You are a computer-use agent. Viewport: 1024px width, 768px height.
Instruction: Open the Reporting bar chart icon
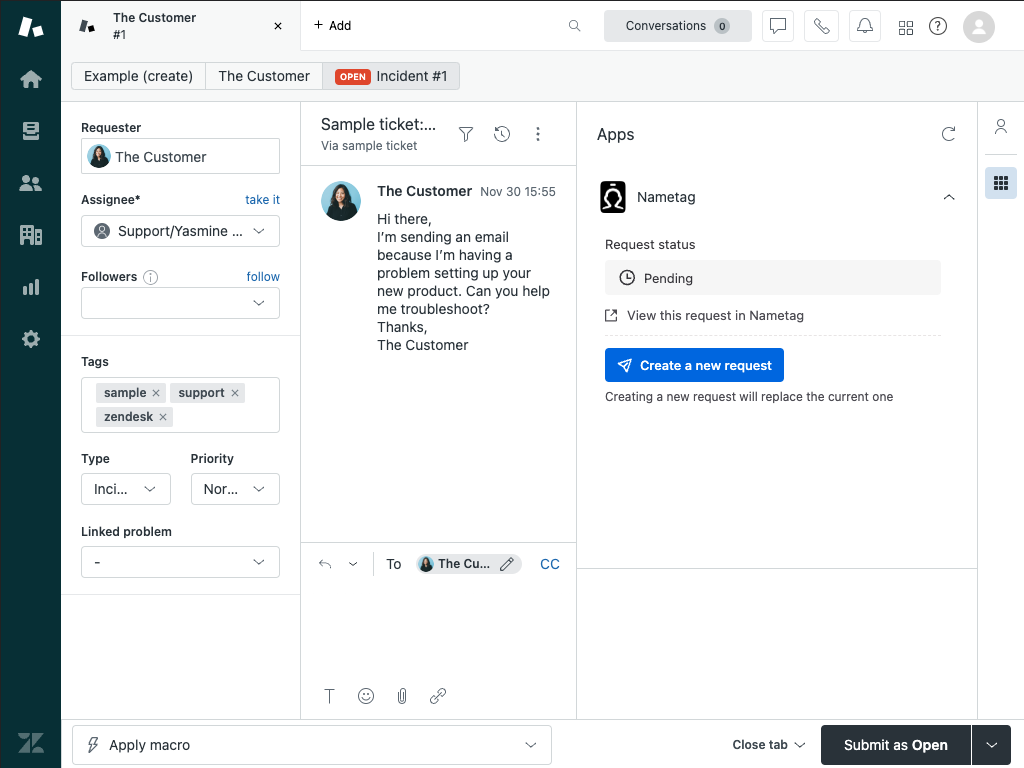click(31, 287)
